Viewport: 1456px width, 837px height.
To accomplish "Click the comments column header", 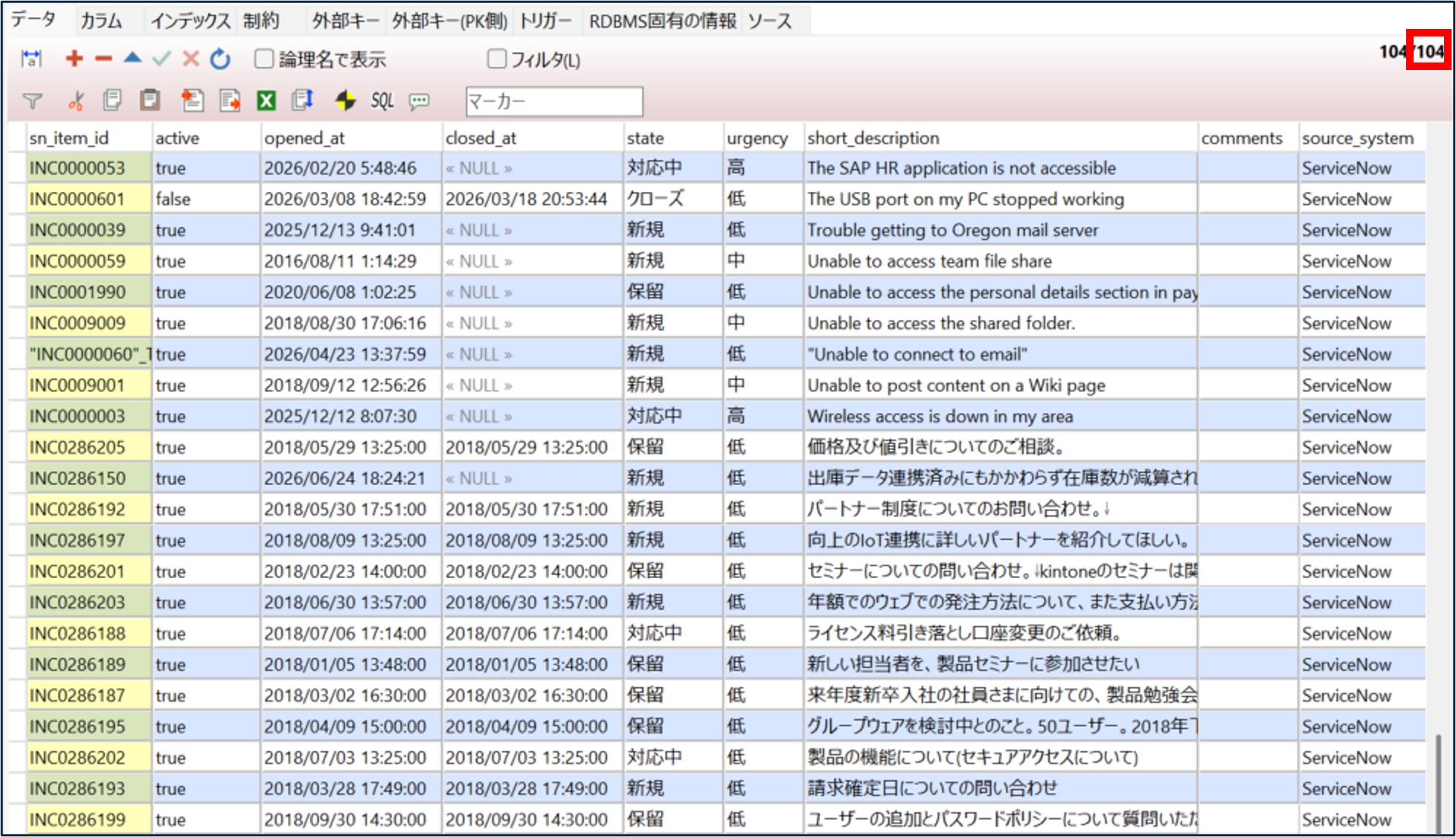I will tap(1248, 138).
